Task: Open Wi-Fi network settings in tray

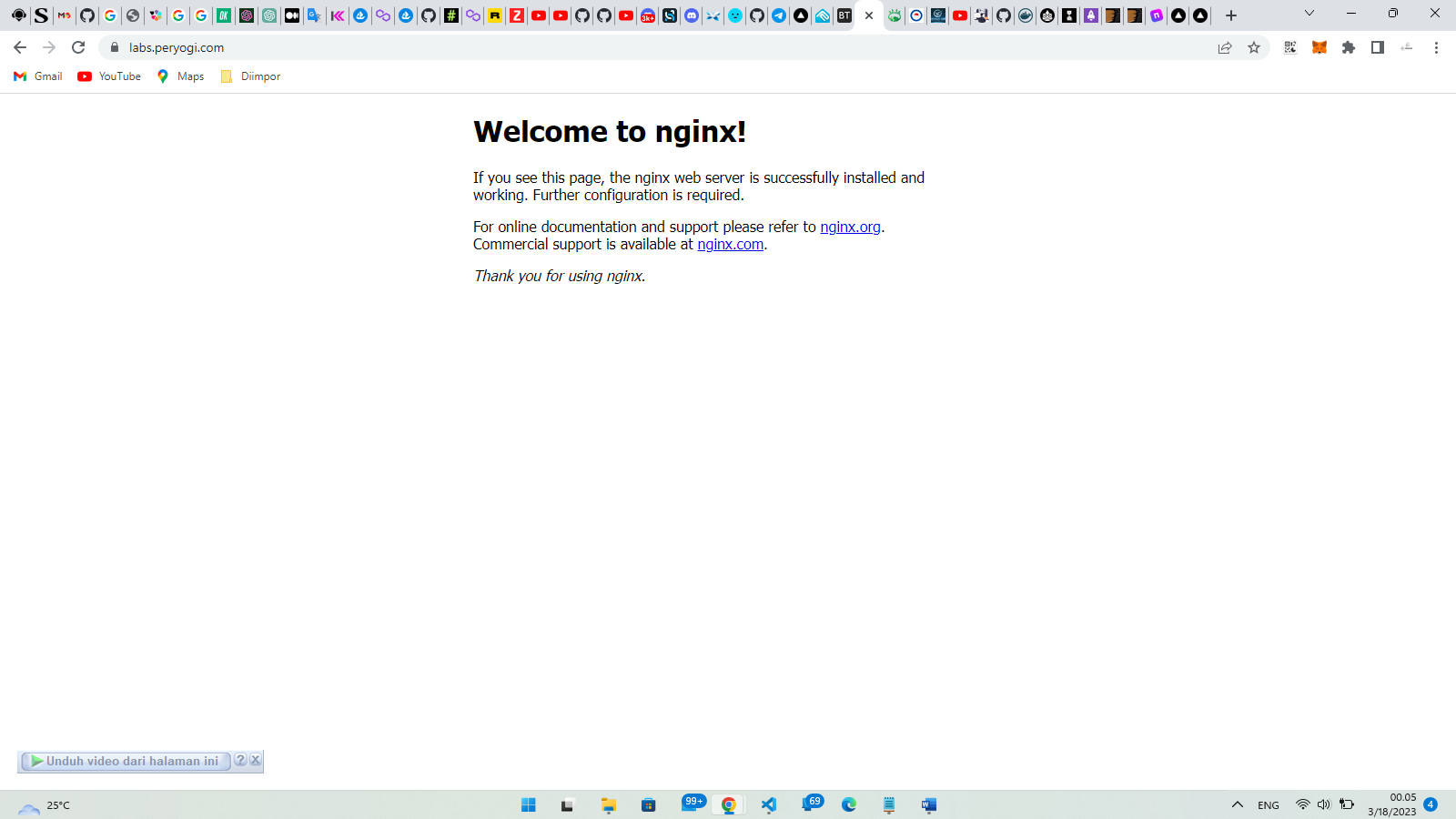Action: click(1303, 804)
